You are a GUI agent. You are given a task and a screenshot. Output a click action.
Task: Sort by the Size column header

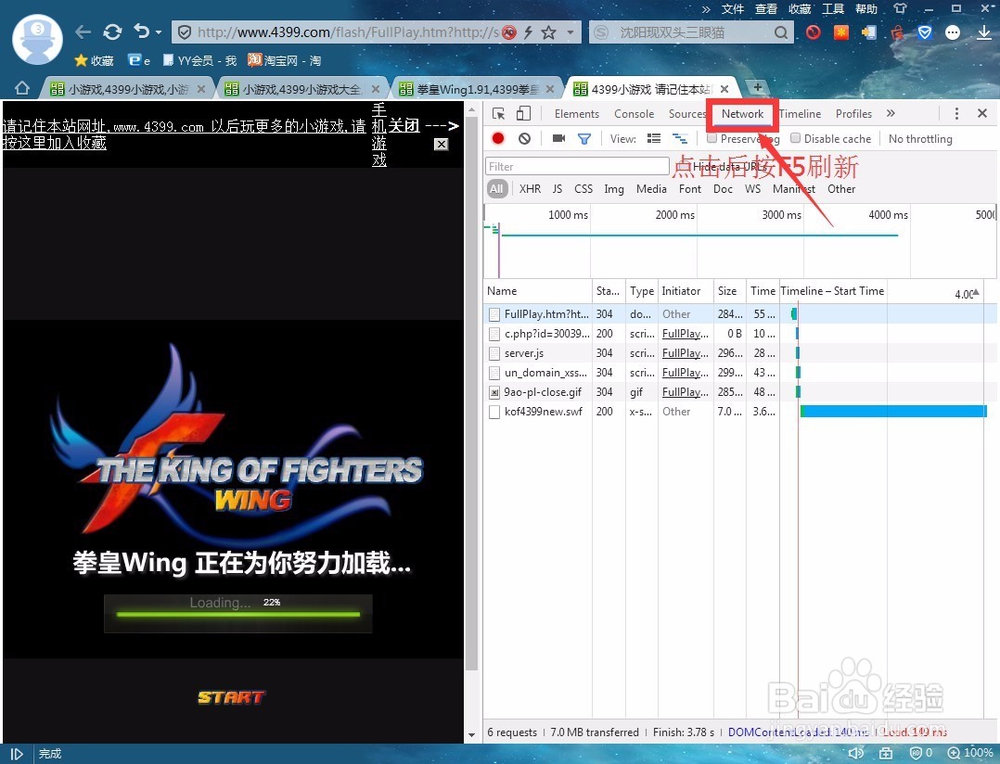pos(729,291)
